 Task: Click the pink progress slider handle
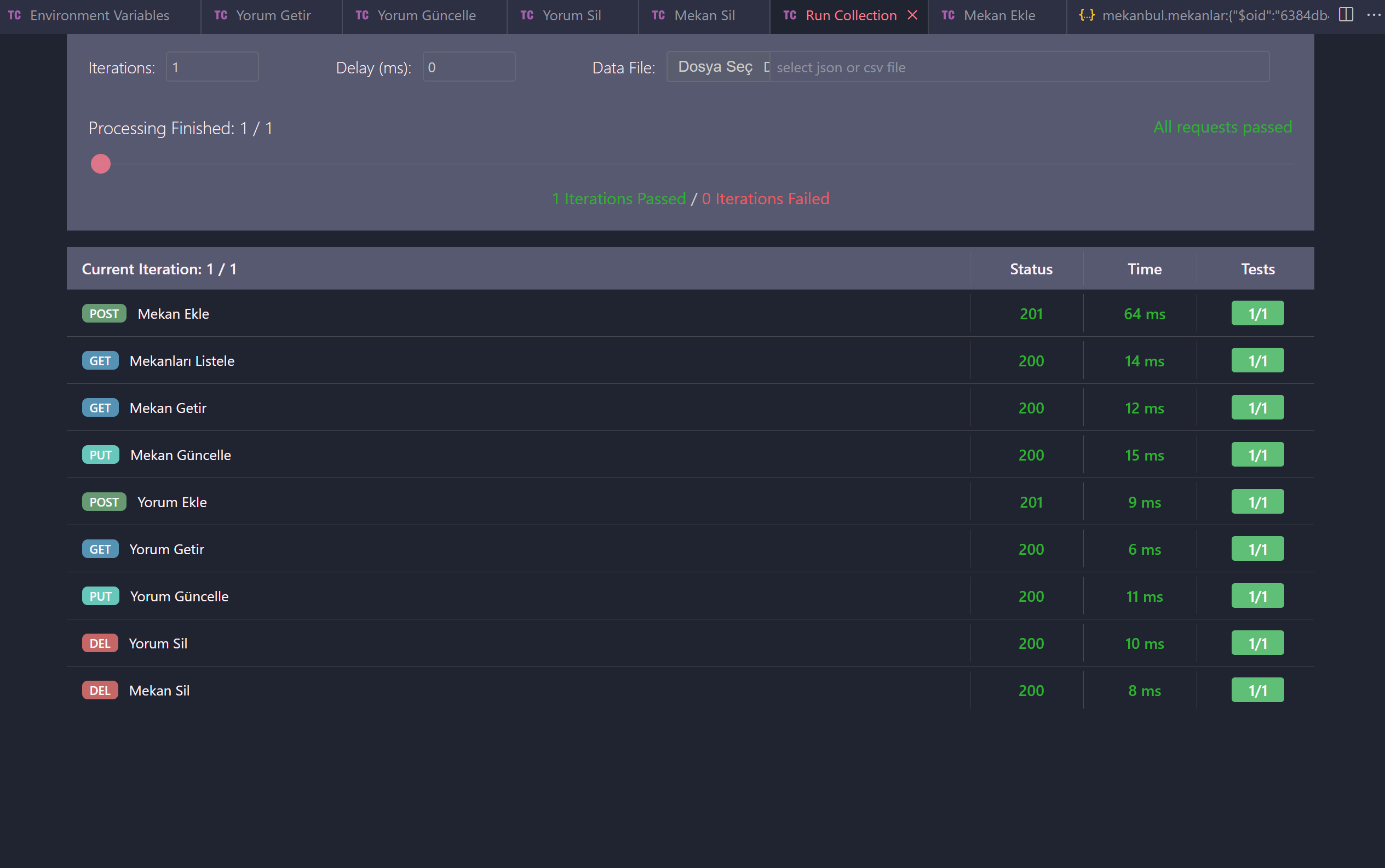(100, 164)
